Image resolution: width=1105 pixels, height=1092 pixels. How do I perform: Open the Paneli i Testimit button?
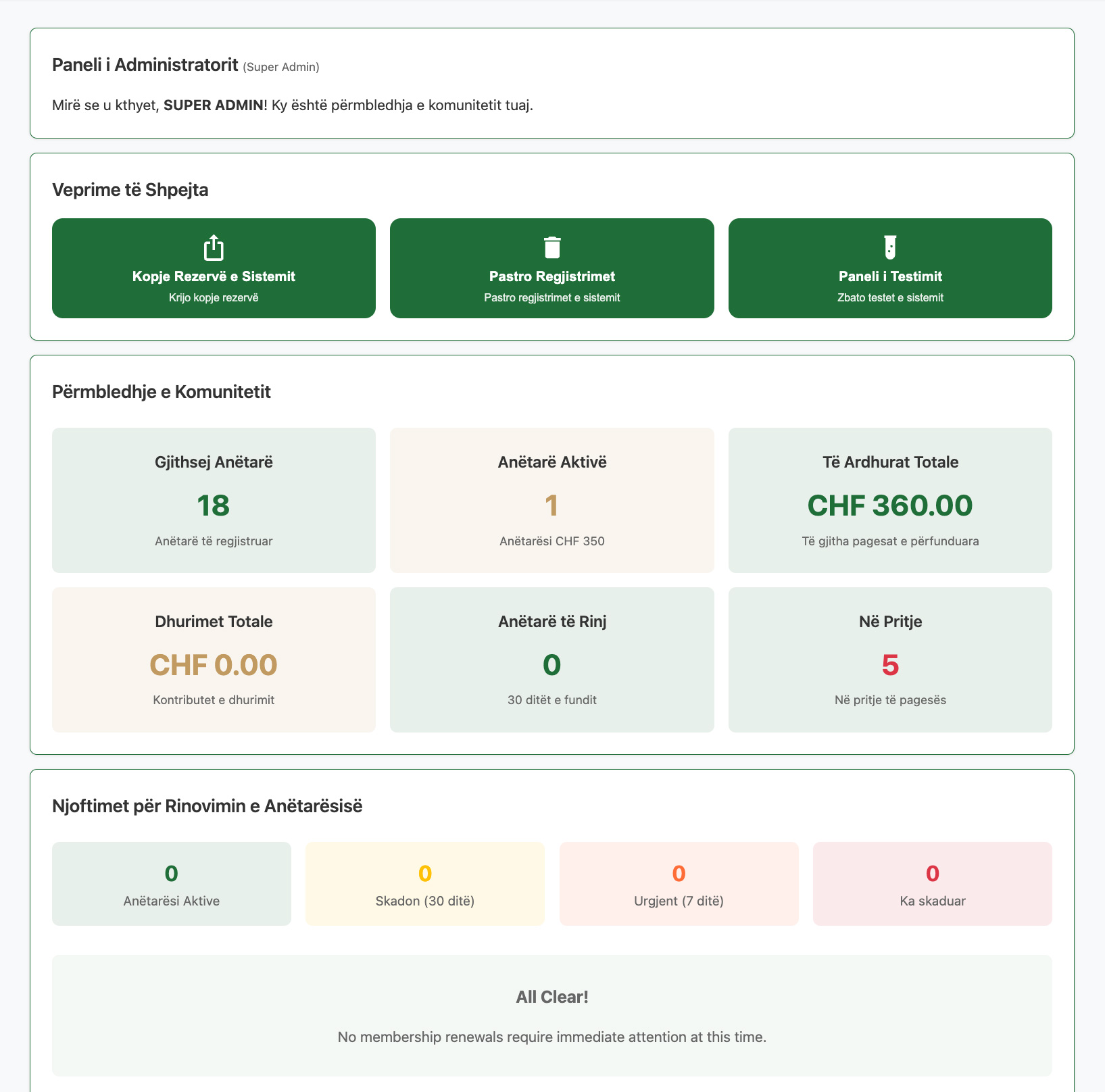point(890,268)
